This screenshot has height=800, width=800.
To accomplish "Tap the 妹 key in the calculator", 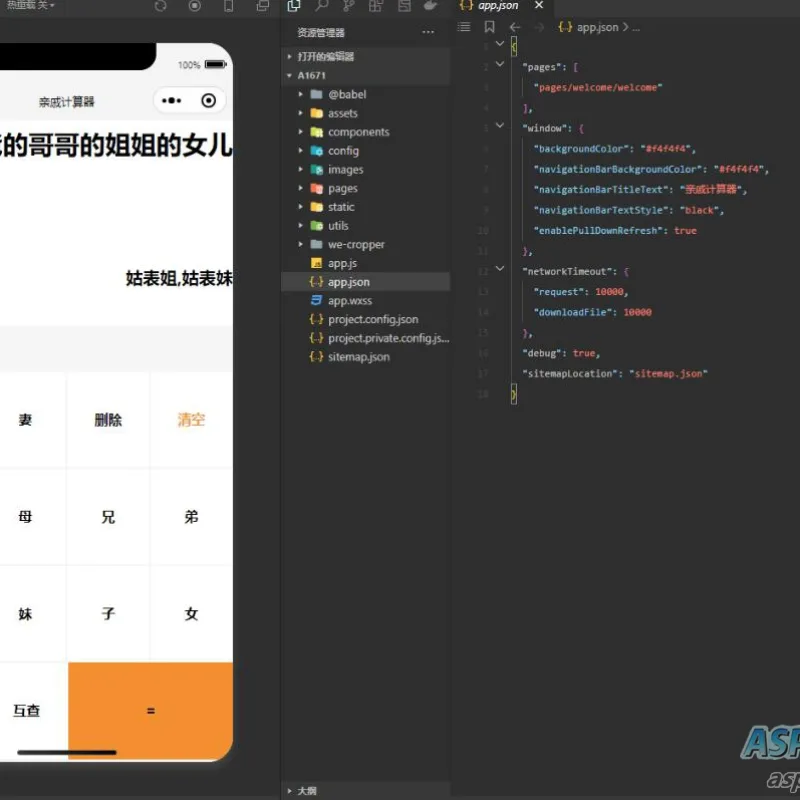I will click(x=26, y=614).
